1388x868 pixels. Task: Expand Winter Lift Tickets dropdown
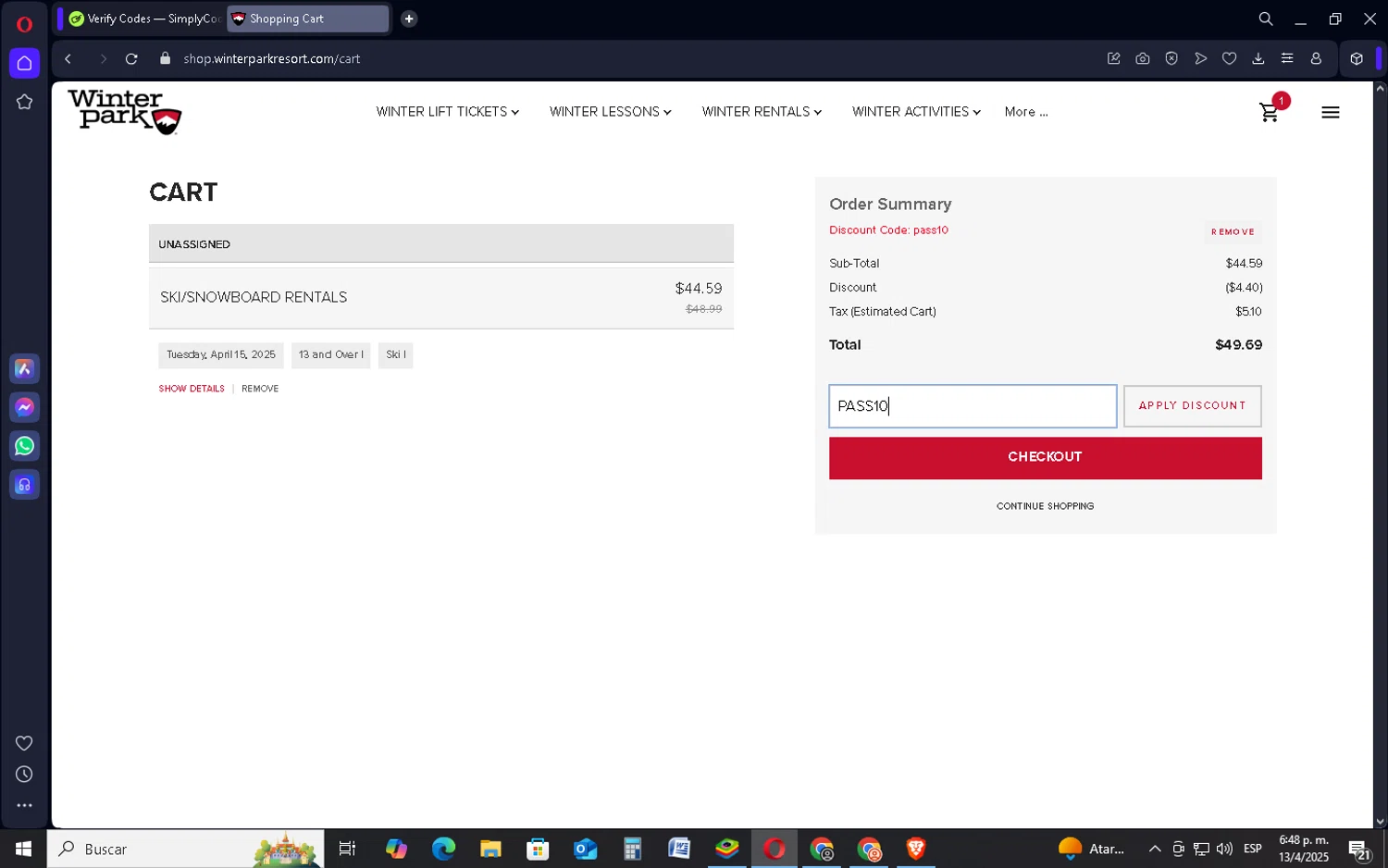pos(447,112)
